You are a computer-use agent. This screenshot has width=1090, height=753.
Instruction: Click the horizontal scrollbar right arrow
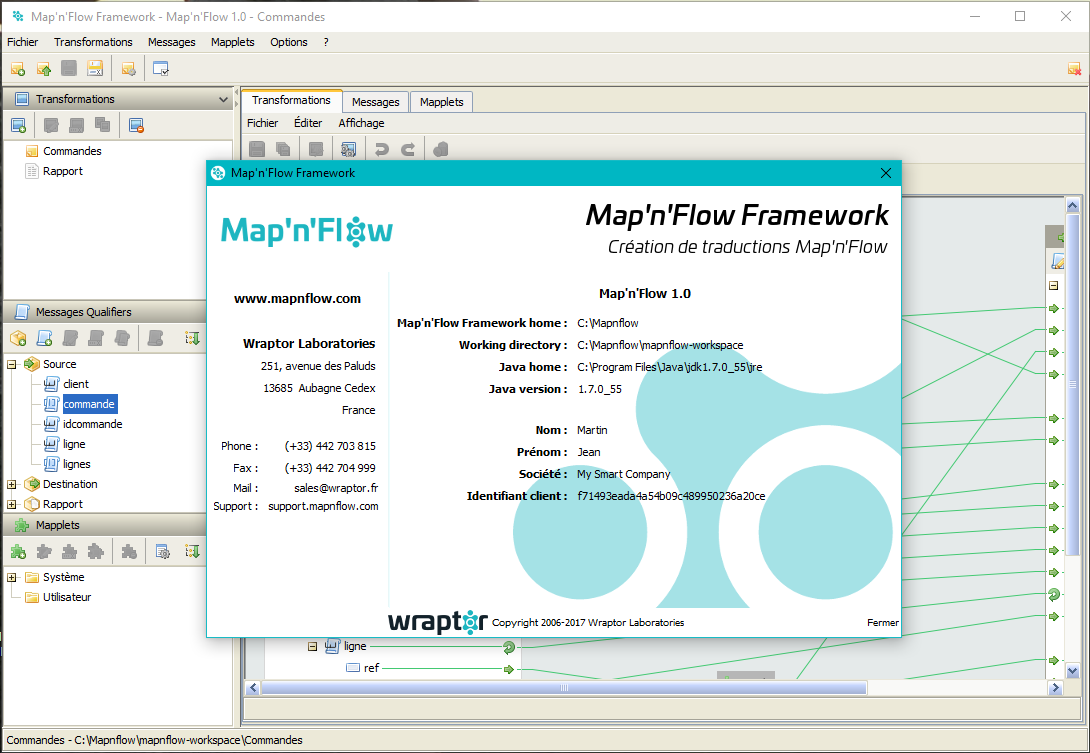point(1055,688)
